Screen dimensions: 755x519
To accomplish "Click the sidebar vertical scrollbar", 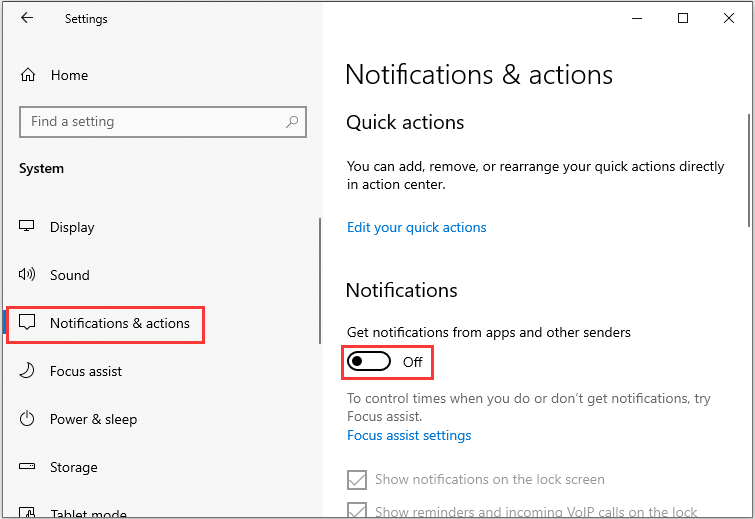I will click(x=320, y=281).
